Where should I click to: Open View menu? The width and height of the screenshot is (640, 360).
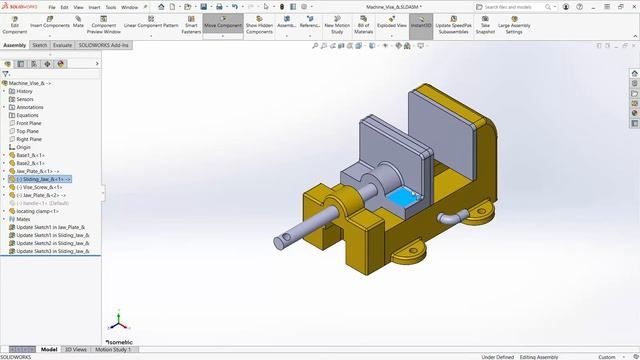click(78, 7)
